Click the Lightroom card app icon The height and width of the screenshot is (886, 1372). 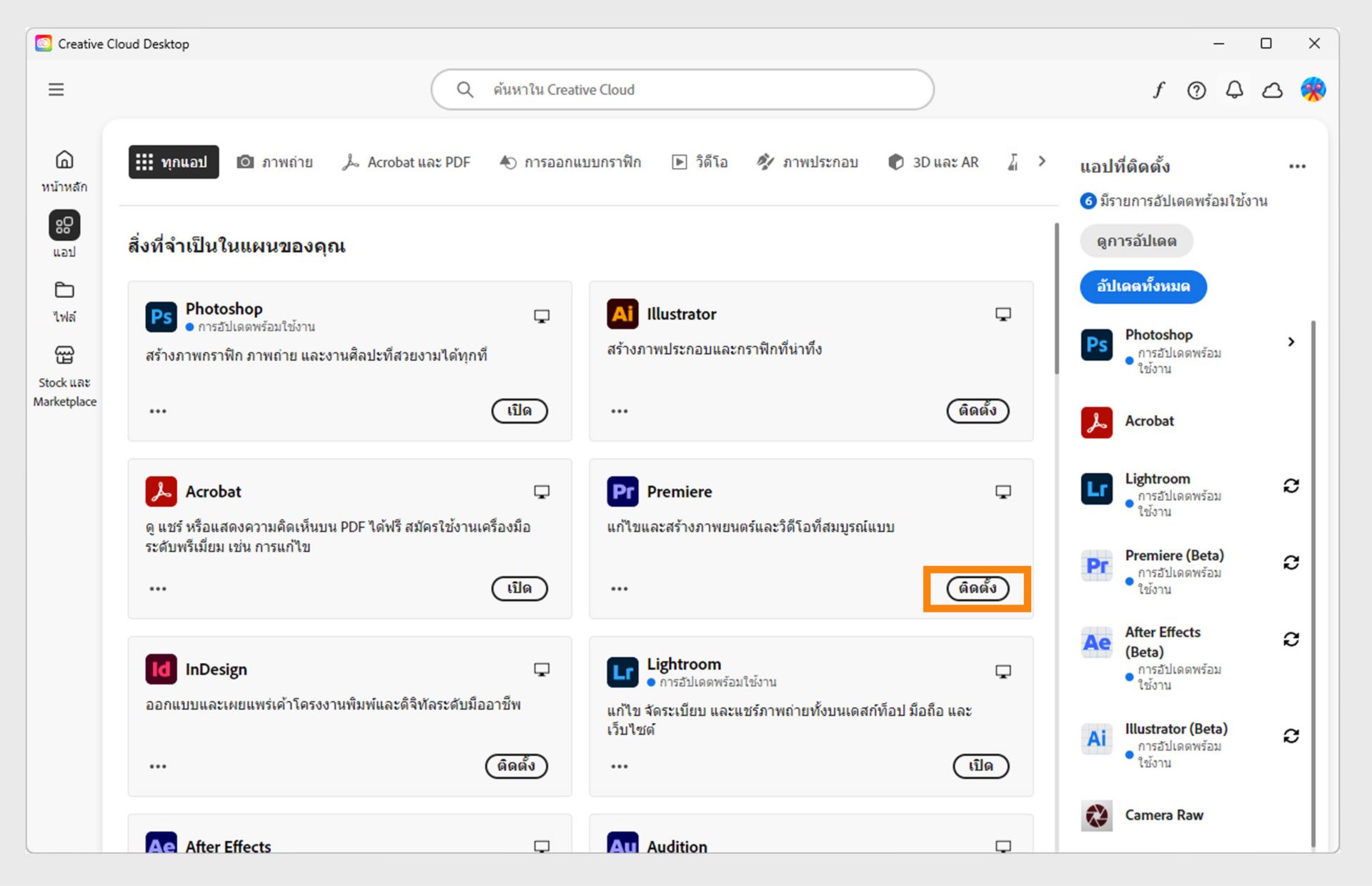click(x=622, y=672)
